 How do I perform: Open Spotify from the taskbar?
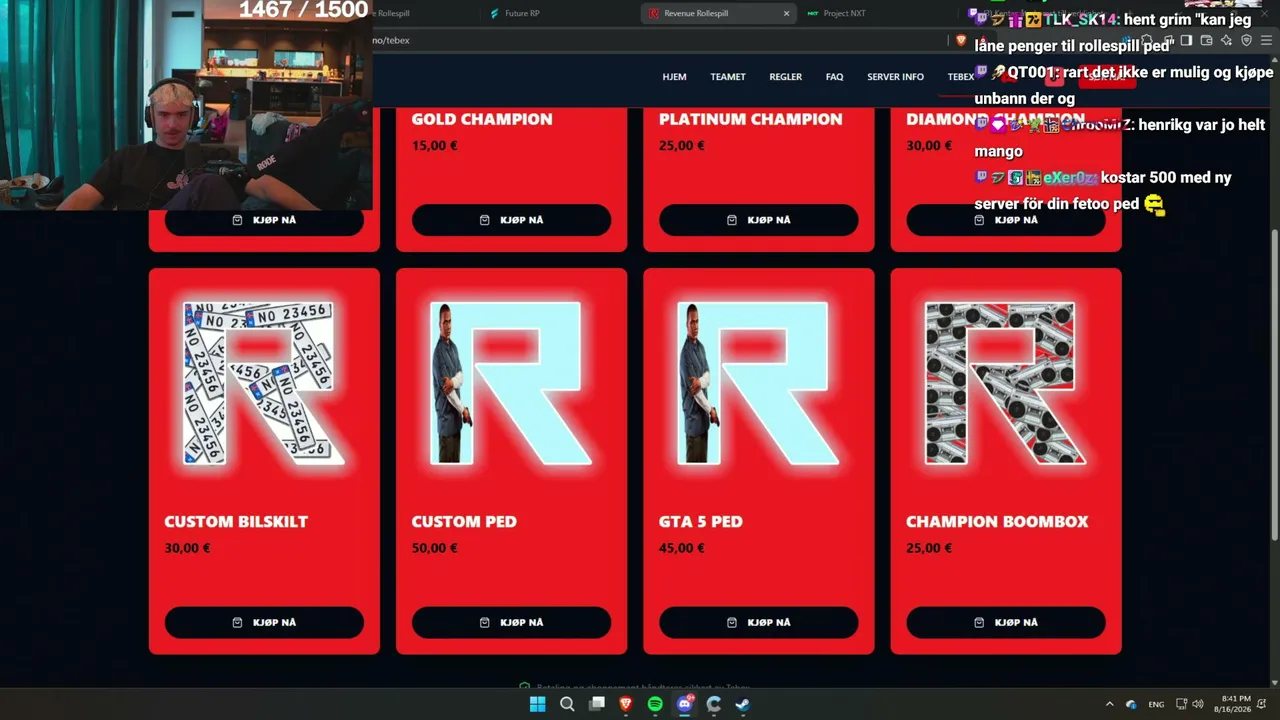click(x=655, y=704)
